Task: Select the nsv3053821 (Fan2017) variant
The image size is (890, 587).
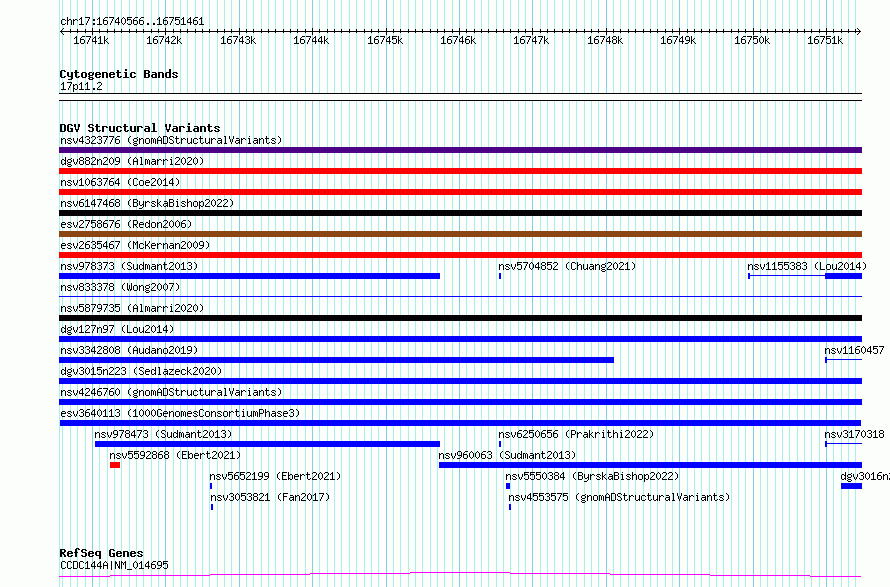Action: click(x=270, y=497)
